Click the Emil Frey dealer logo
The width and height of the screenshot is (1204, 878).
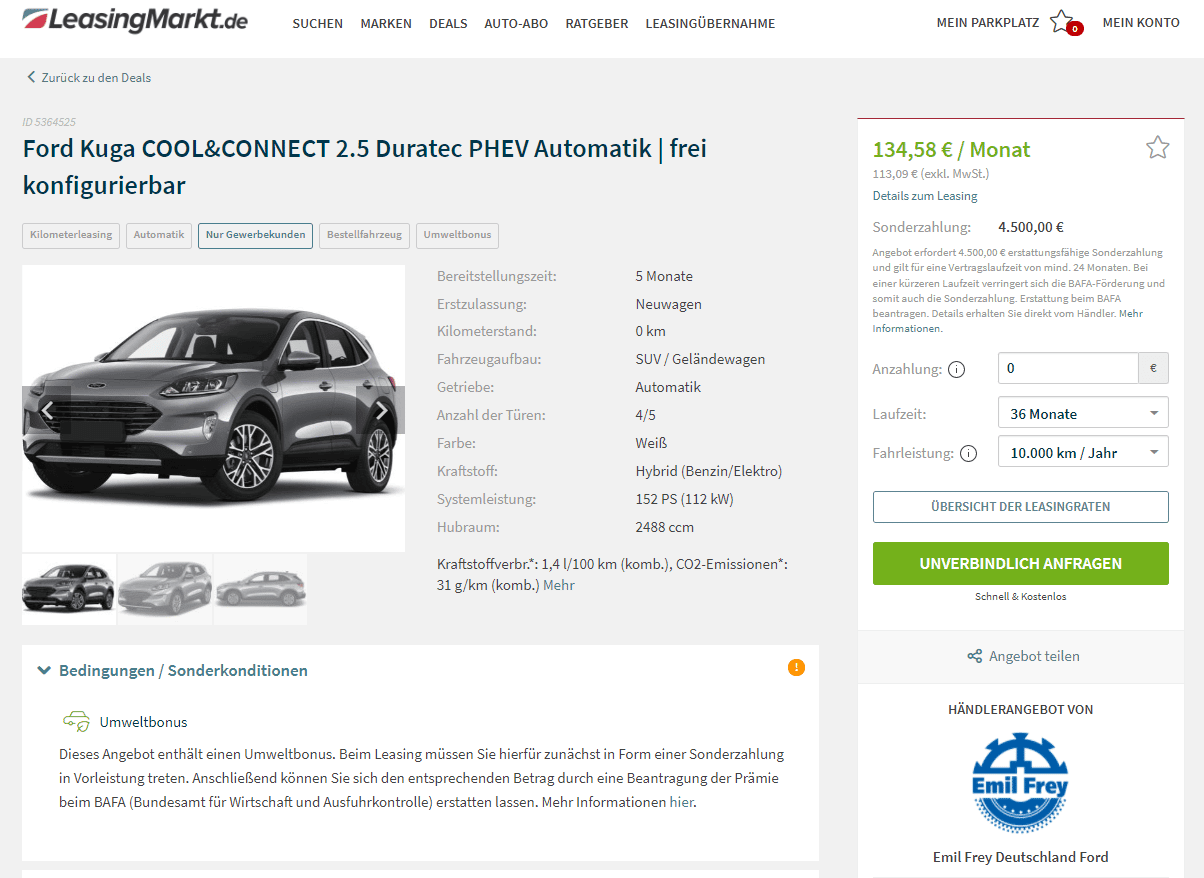[x=1020, y=783]
